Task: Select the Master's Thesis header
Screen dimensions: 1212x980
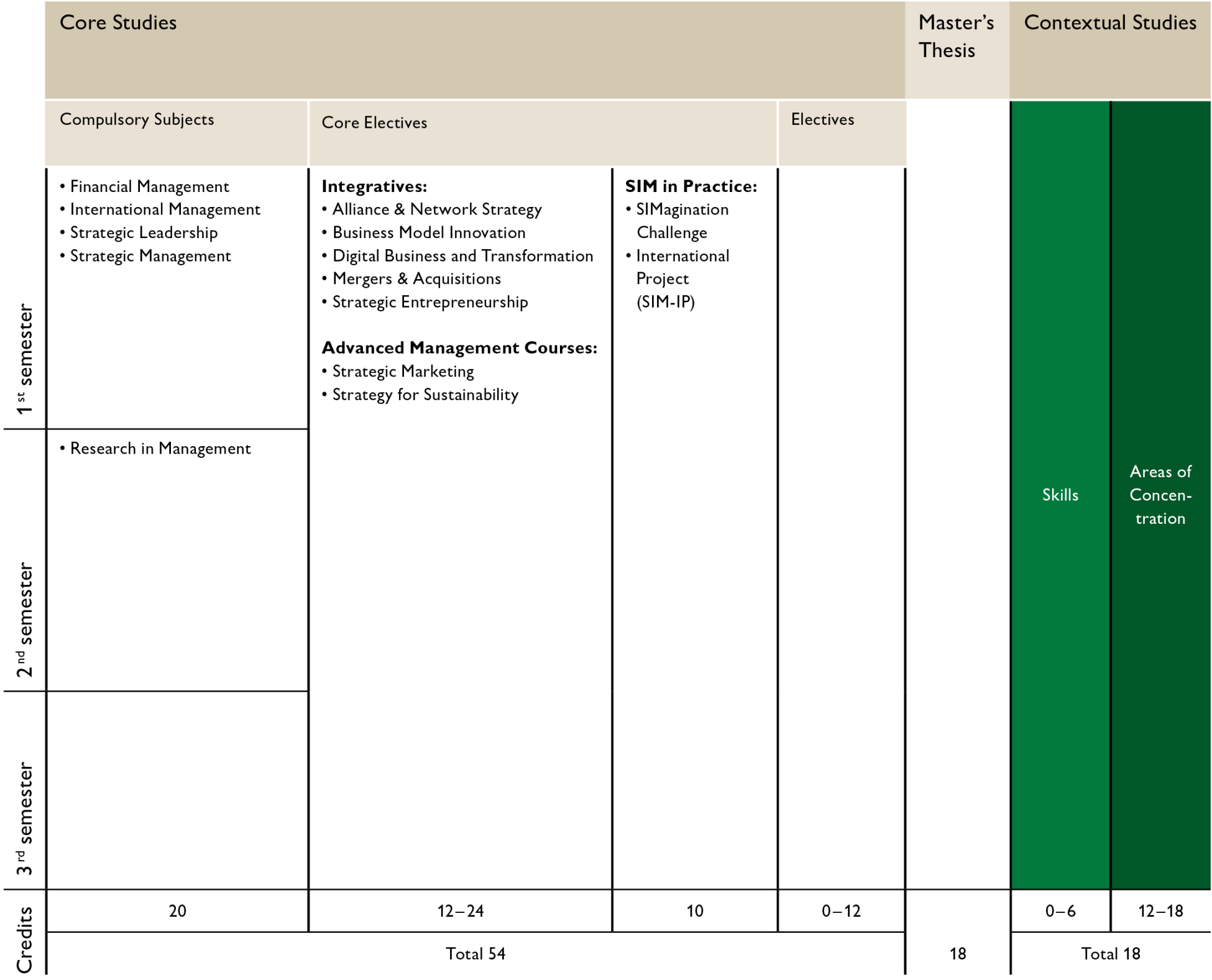Action: click(x=955, y=37)
